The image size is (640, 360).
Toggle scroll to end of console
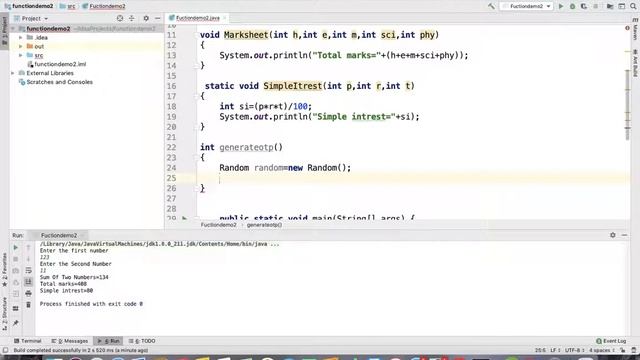28,282
